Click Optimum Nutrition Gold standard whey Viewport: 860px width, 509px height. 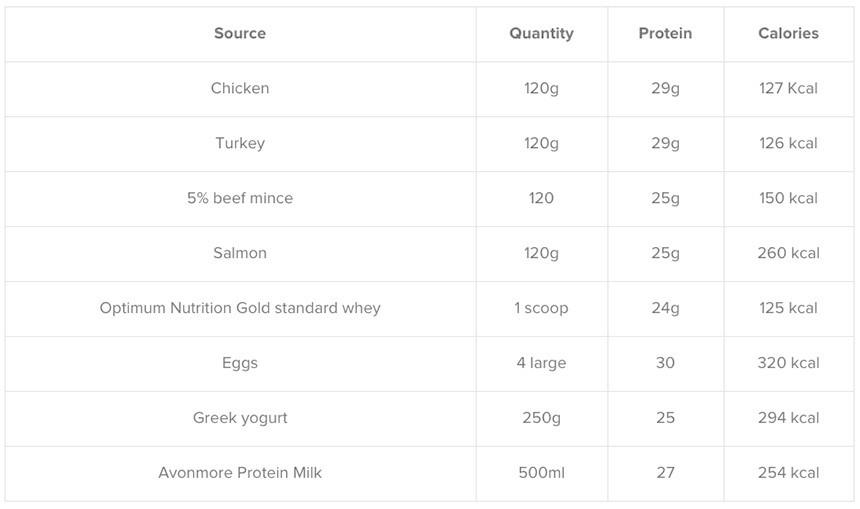[240, 308]
